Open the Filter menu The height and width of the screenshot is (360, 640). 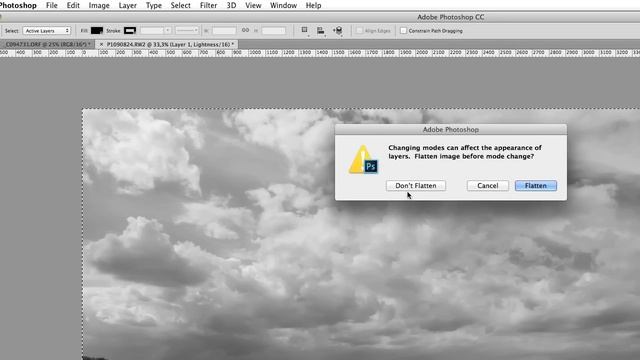(x=208, y=5)
